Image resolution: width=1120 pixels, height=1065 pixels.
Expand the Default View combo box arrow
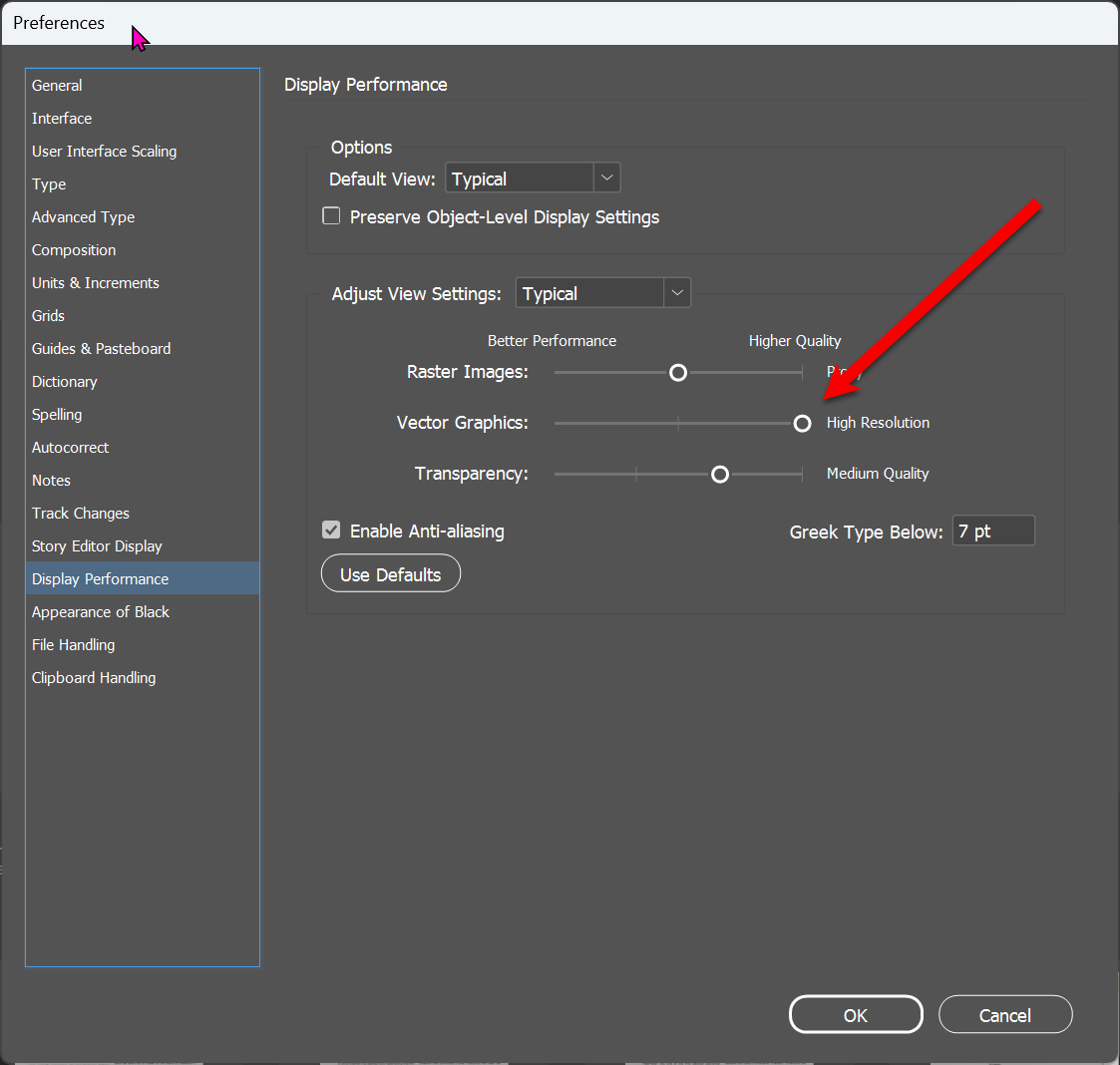click(x=606, y=177)
